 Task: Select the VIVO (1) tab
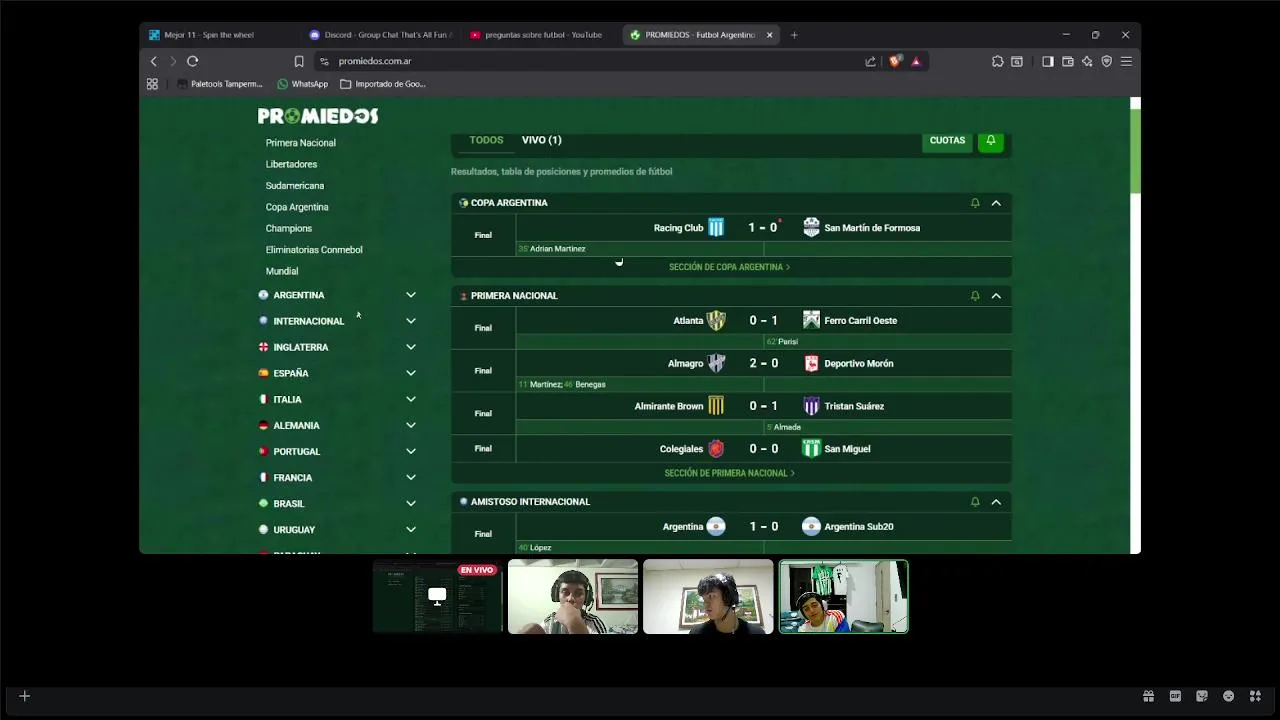point(541,140)
